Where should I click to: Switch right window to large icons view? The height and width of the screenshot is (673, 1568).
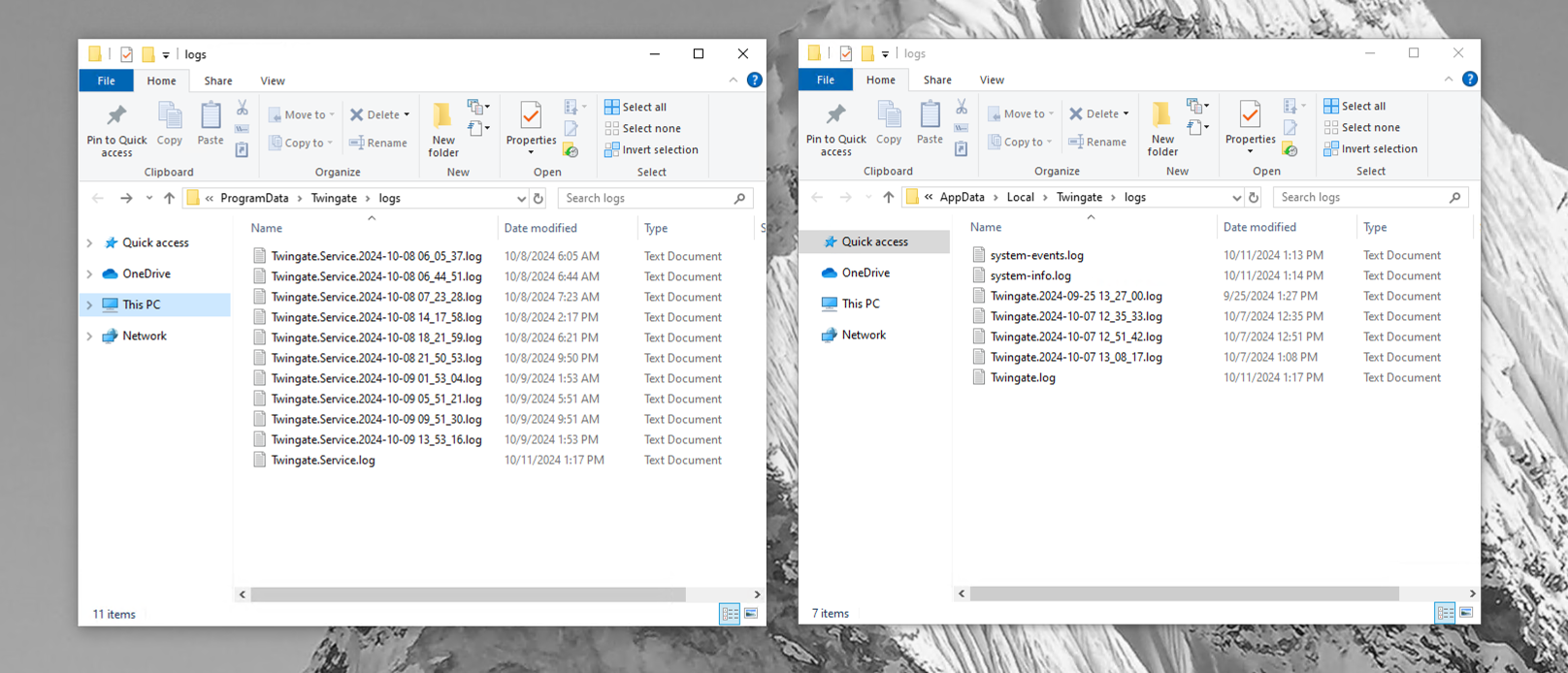(x=1466, y=613)
